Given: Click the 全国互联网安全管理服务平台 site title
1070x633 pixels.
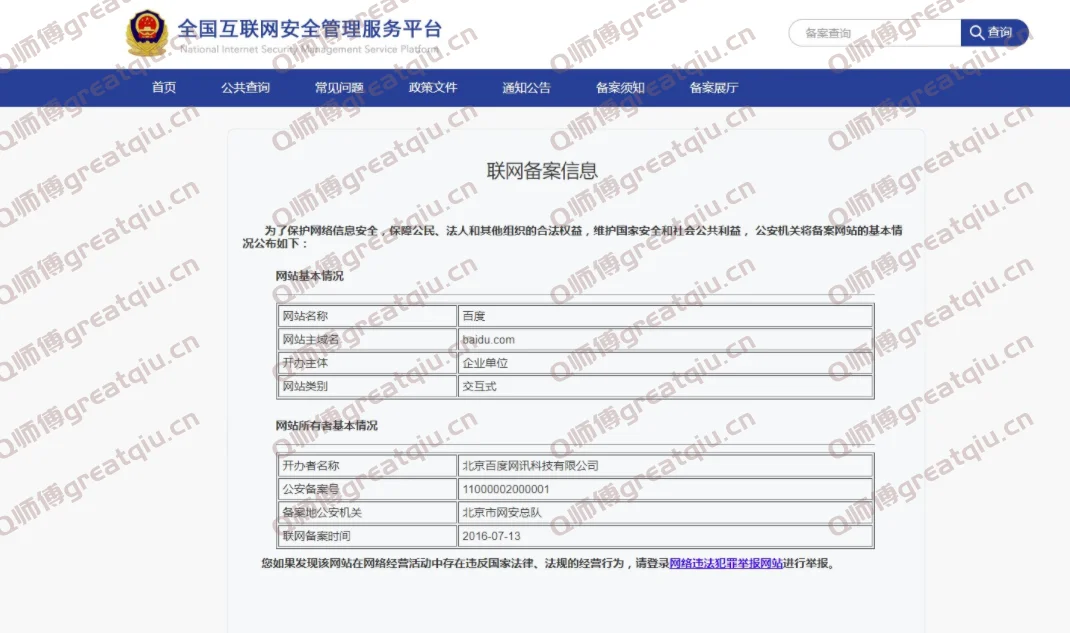Looking at the screenshot, I should click(x=309, y=30).
